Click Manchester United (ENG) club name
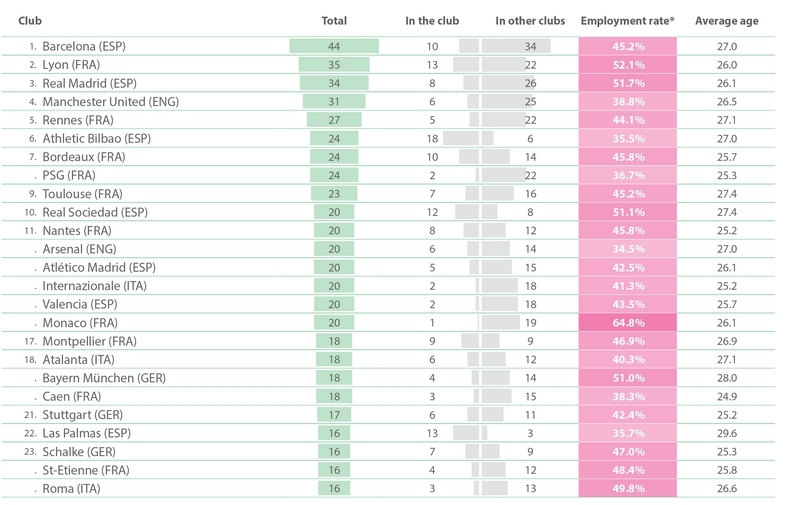791x505 pixels. point(105,101)
